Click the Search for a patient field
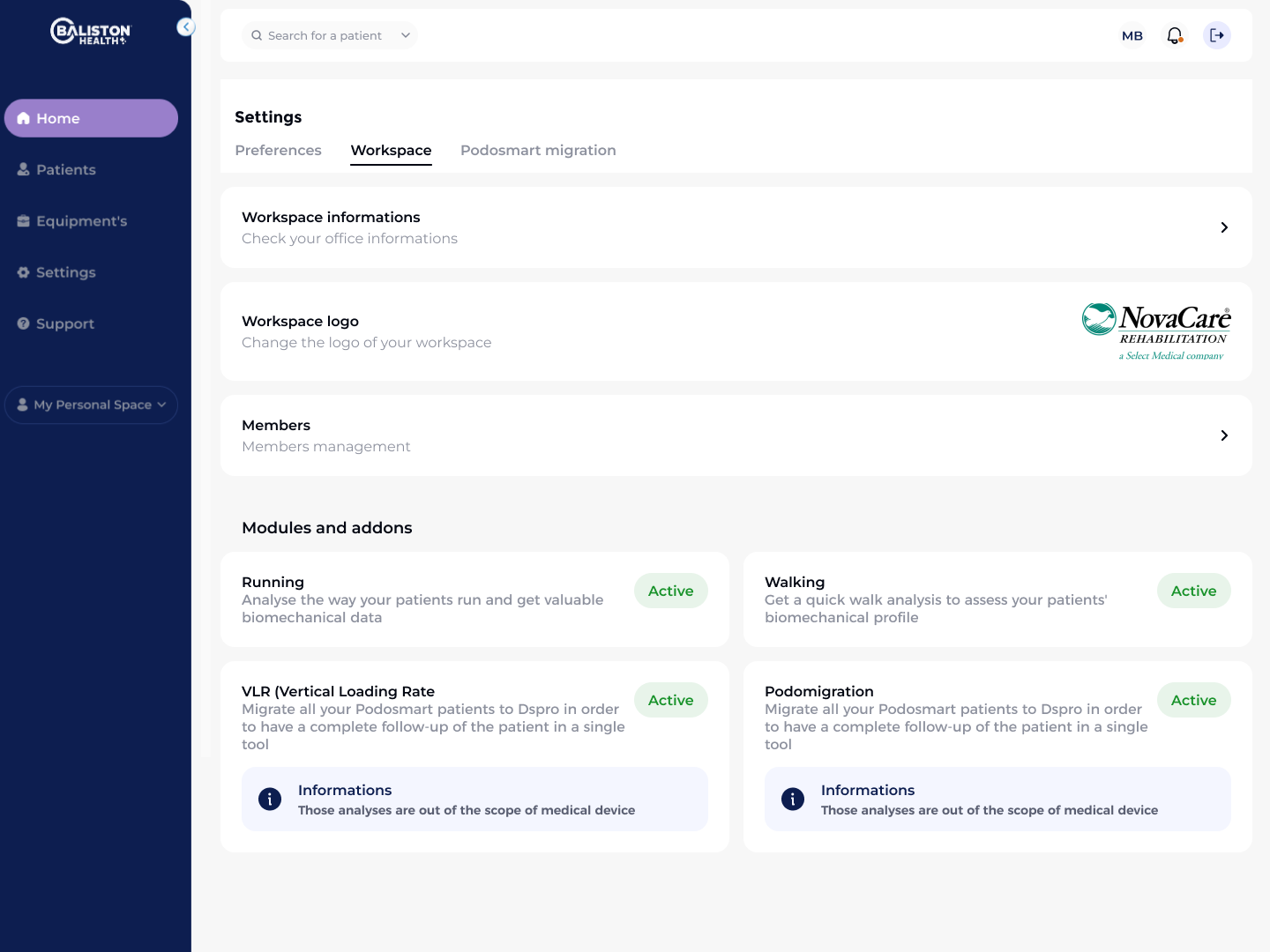The height and width of the screenshot is (952, 1270). (325, 35)
